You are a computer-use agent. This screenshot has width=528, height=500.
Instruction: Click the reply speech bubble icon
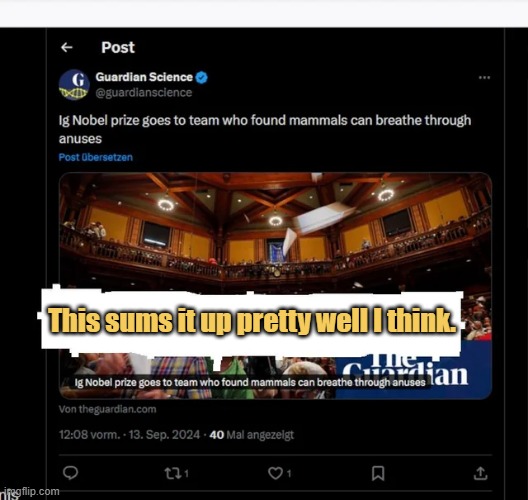point(70,472)
